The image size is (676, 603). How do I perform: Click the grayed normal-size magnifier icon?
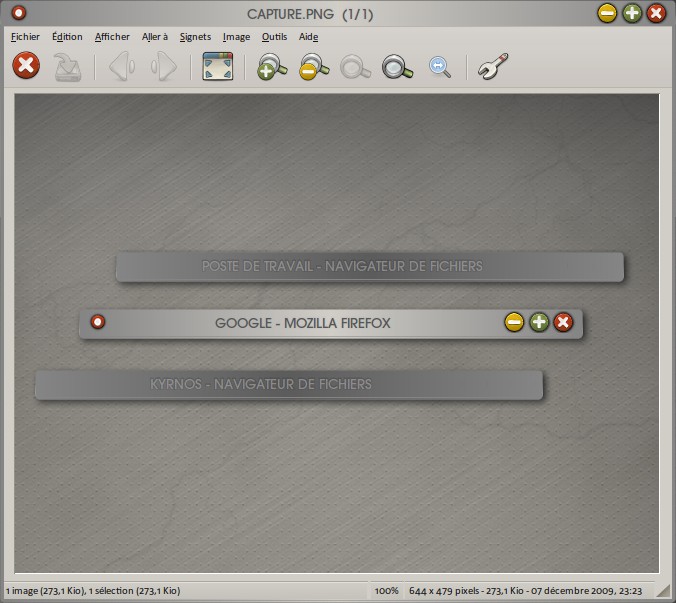(x=355, y=66)
